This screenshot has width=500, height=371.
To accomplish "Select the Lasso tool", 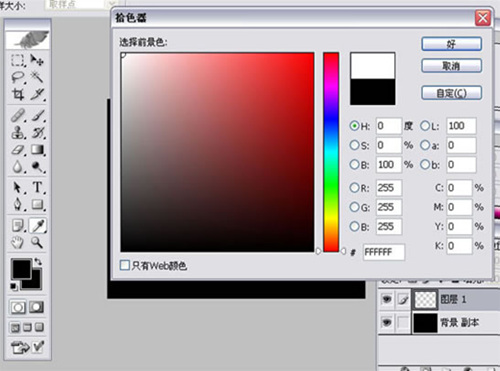I will tap(18, 77).
